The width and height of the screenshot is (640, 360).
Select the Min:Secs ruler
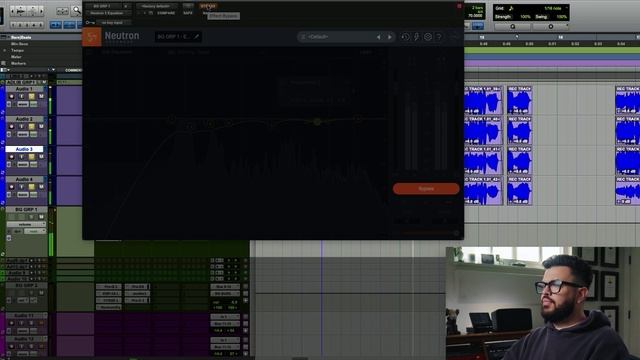click(20, 44)
